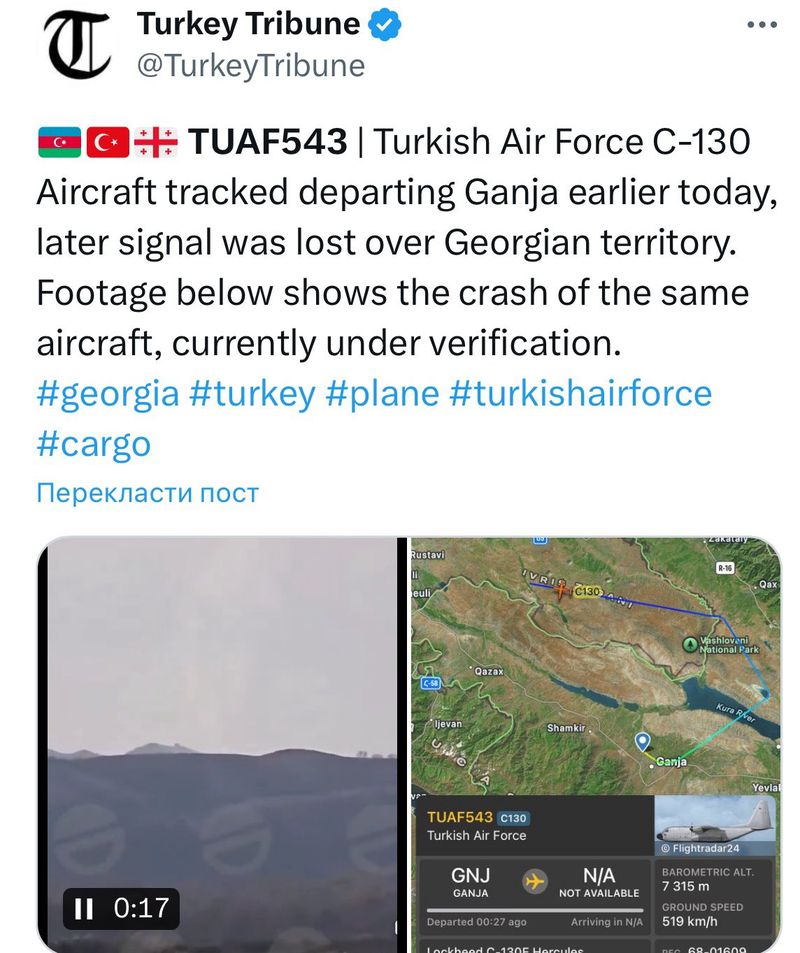Open the #cargo hashtag
The height and width of the screenshot is (953, 800).
tap(94, 443)
